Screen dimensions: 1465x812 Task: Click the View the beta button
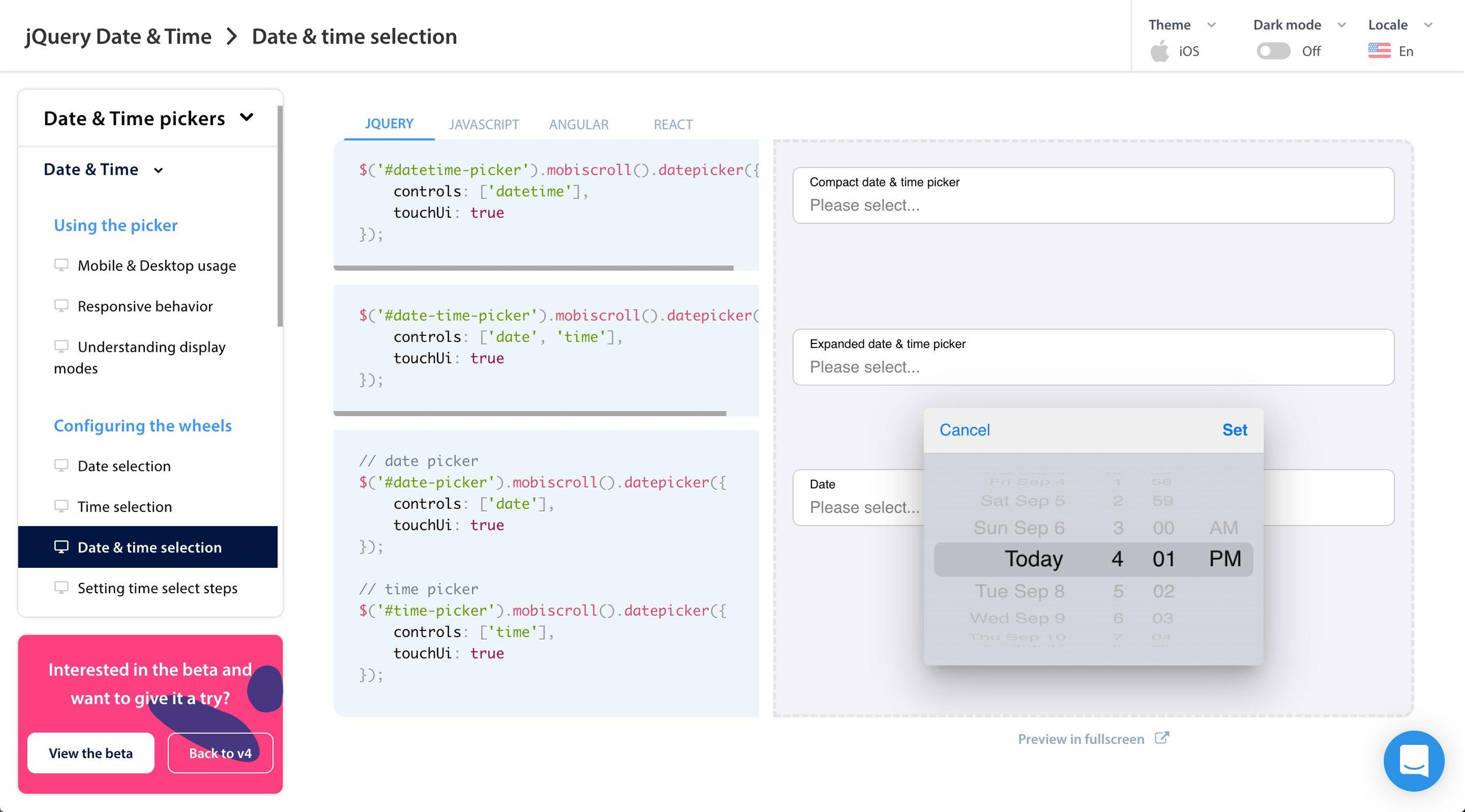click(91, 753)
